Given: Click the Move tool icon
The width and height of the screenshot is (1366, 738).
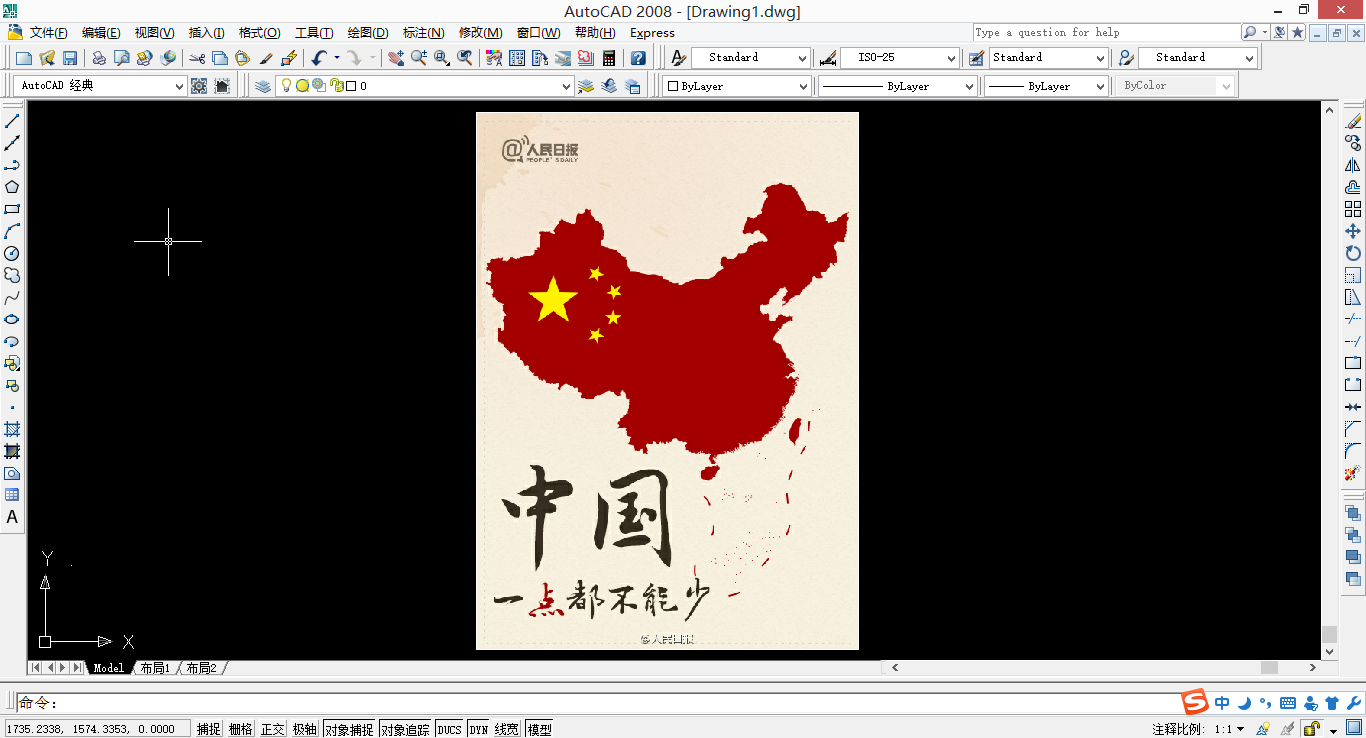Looking at the screenshot, I should (x=1353, y=231).
